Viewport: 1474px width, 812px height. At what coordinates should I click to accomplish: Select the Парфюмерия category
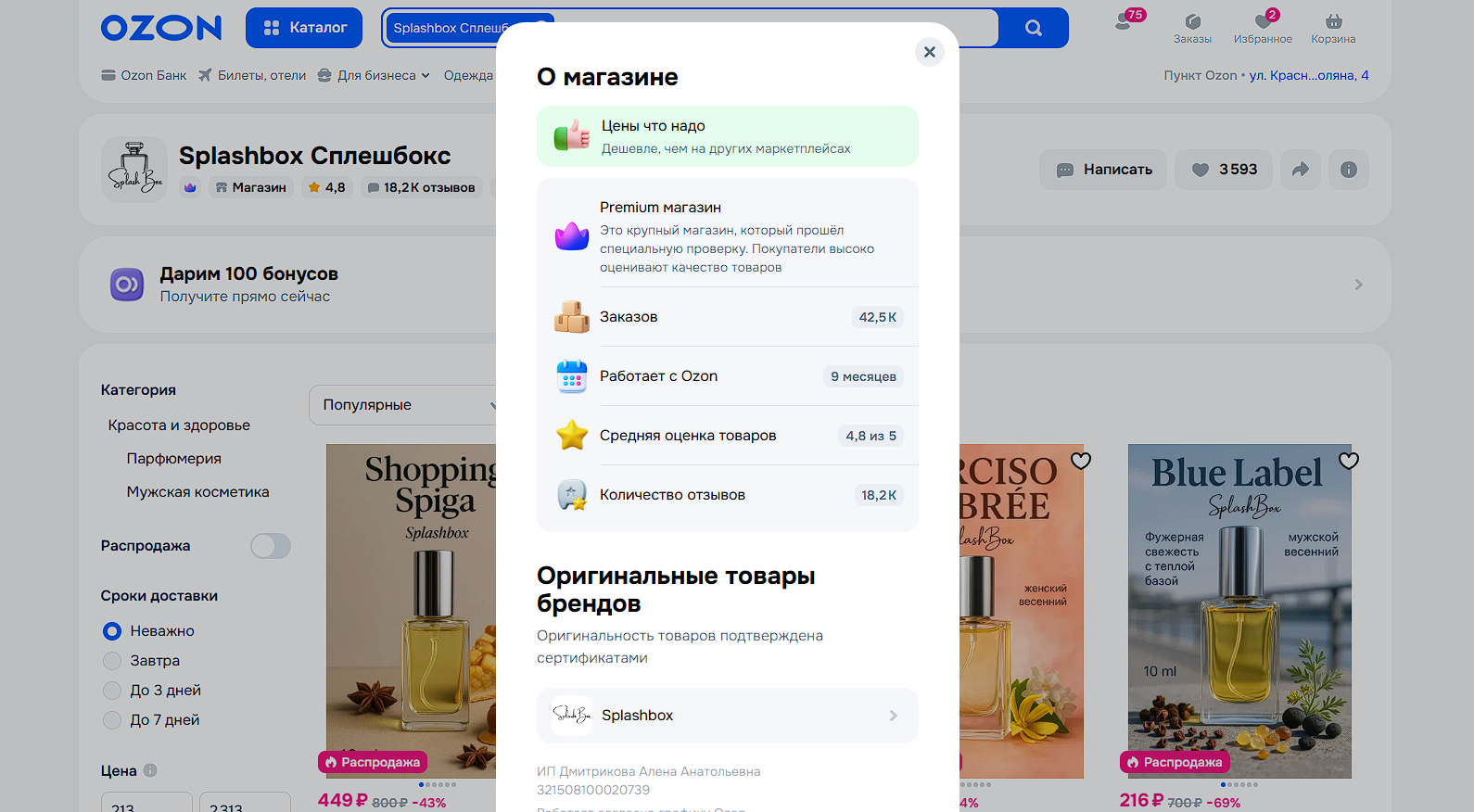point(174,459)
